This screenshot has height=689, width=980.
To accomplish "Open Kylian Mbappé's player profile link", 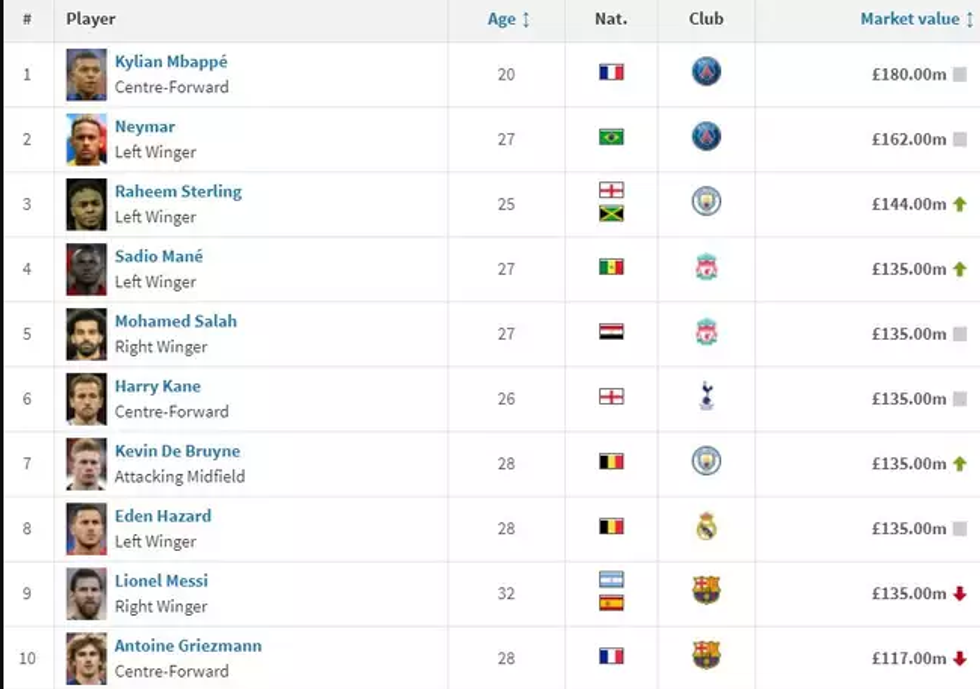I will pyautogui.click(x=171, y=62).
